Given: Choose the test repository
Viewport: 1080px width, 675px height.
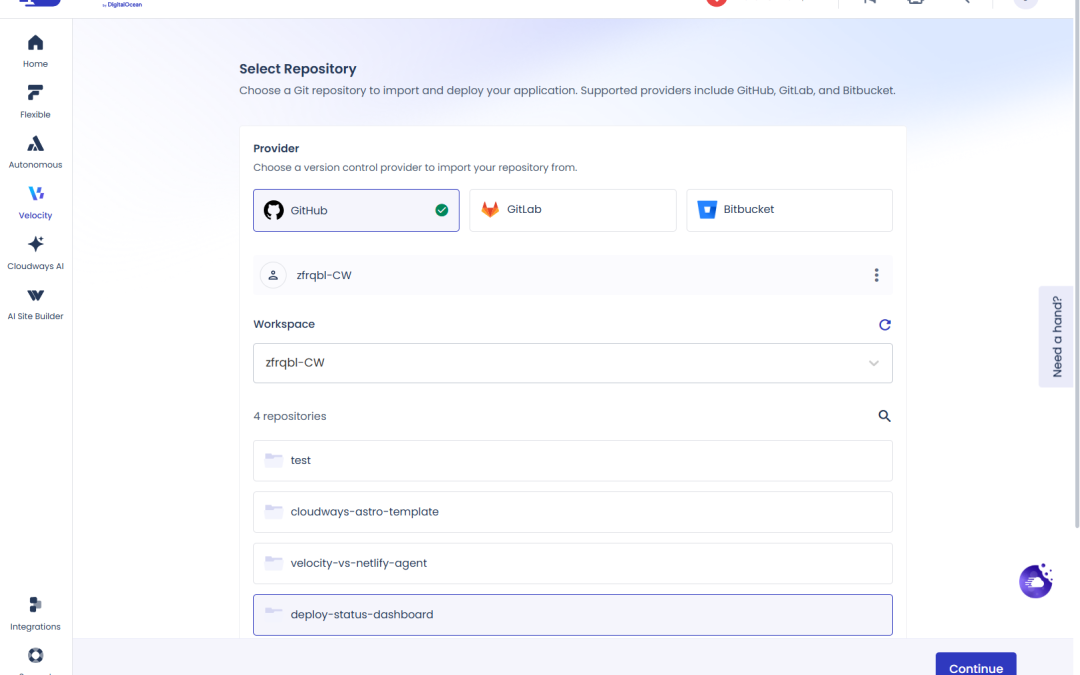Looking at the screenshot, I should pos(572,461).
